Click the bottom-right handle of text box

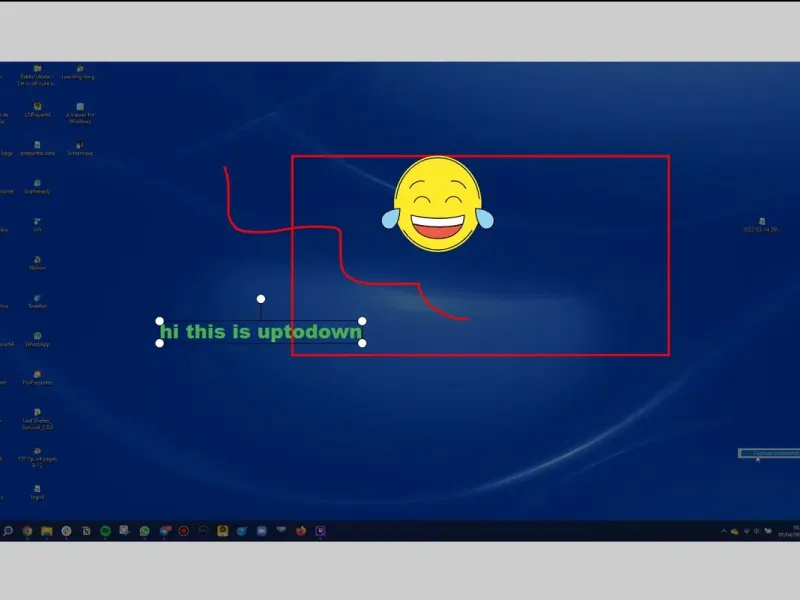pos(362,343)
